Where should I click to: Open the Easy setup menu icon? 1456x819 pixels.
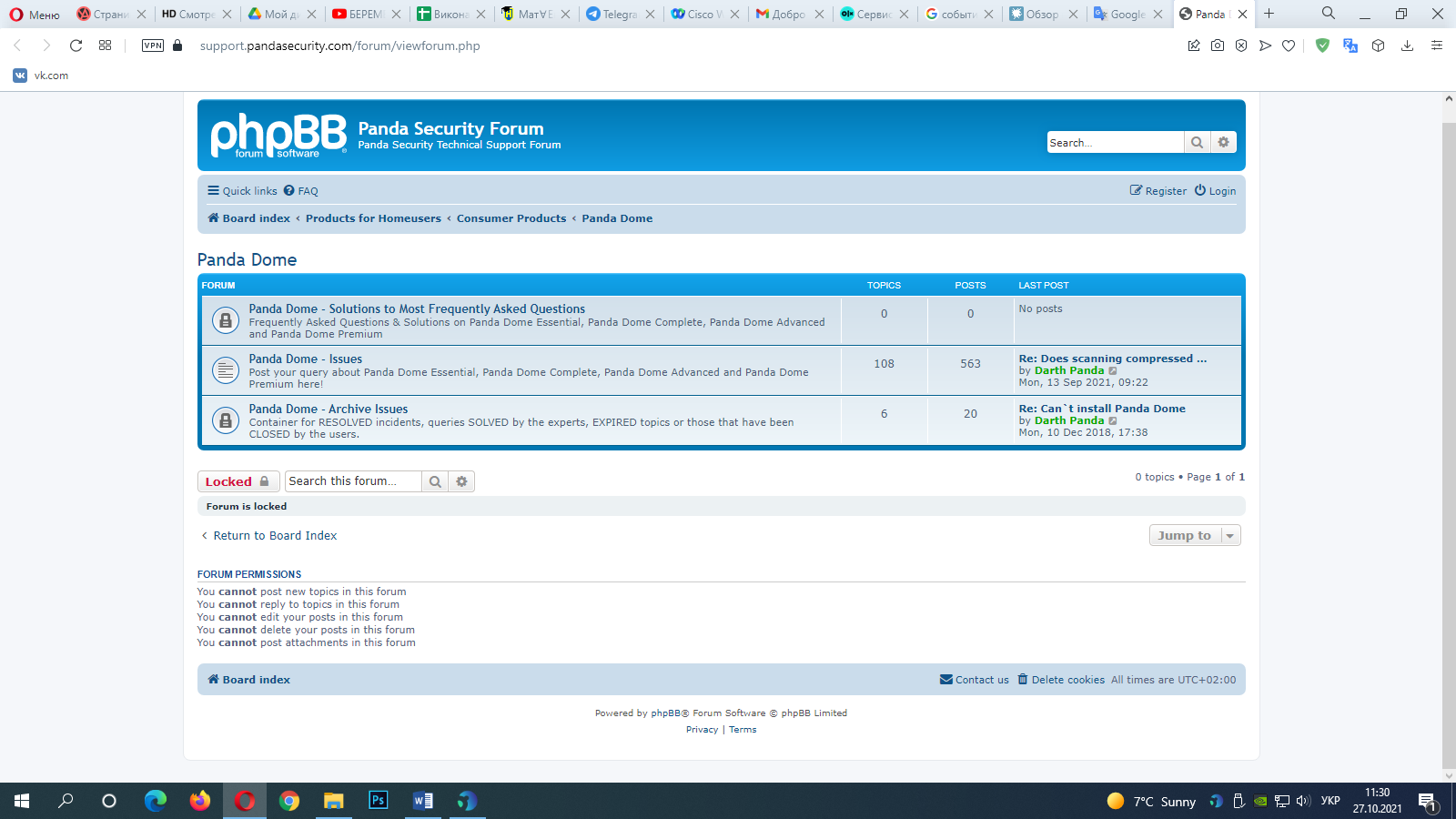1437,45
